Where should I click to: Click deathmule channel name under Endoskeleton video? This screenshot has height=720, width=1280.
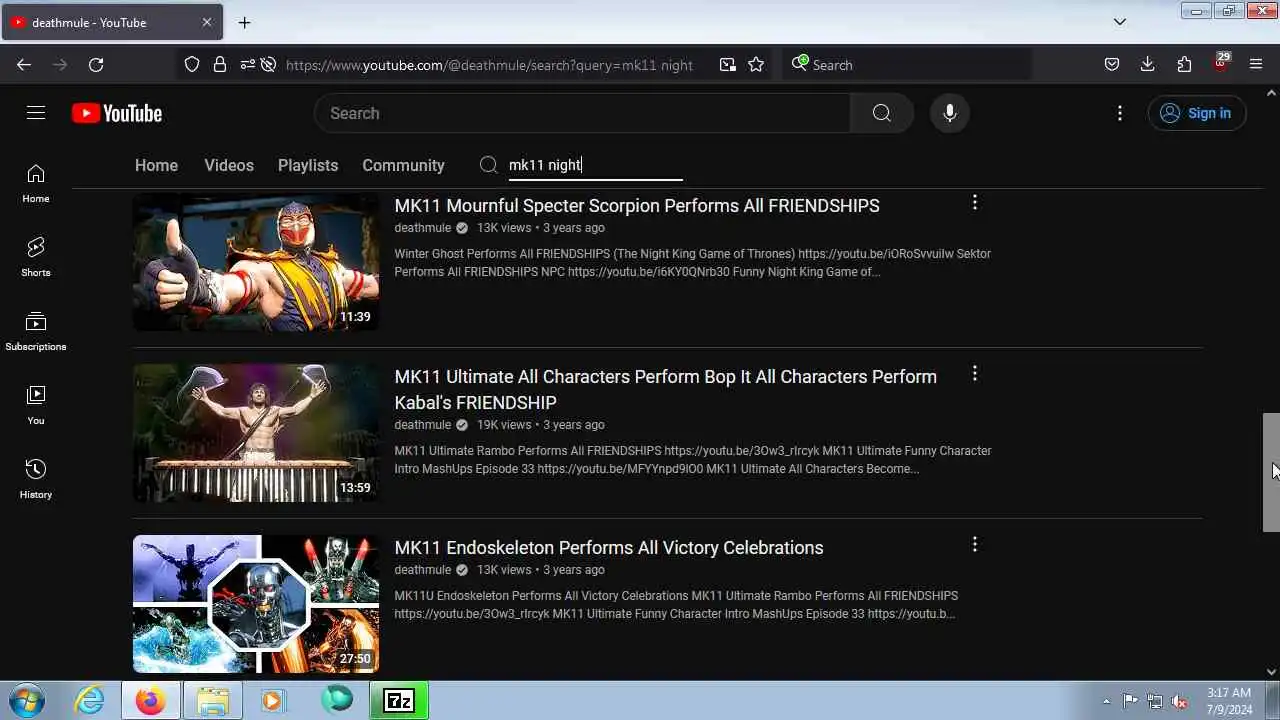tap(423, 570)
